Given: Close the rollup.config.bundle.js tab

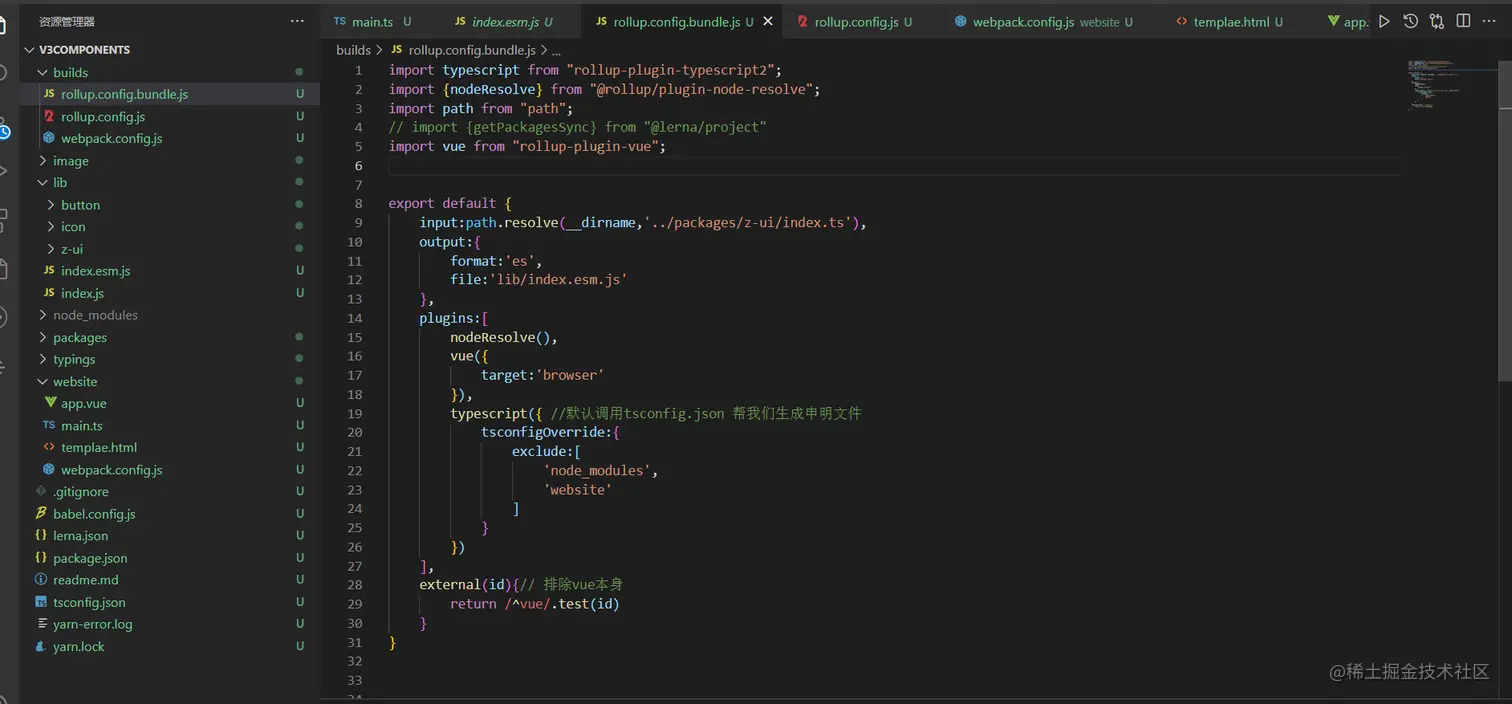Looking at the screenshot, I should tap(768, 21).
